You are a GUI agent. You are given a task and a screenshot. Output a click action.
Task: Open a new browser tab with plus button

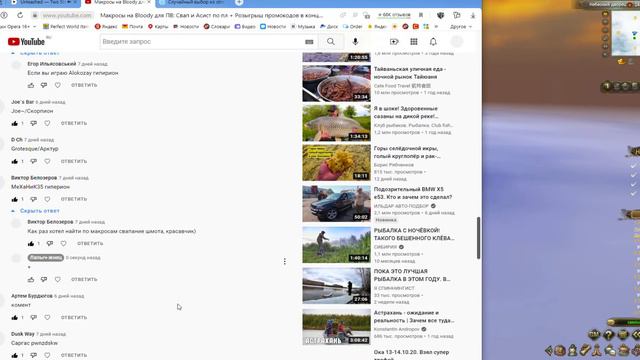click(239, 2)
